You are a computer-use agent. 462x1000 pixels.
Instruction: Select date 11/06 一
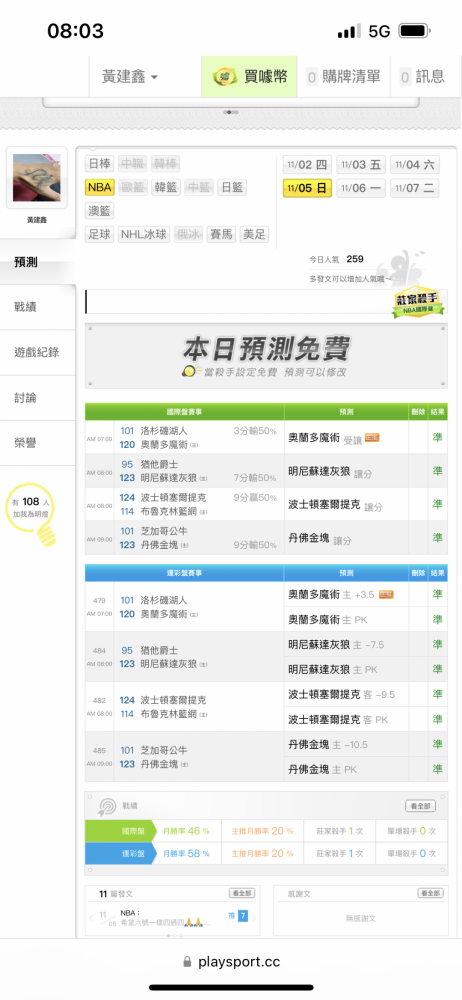361,188
